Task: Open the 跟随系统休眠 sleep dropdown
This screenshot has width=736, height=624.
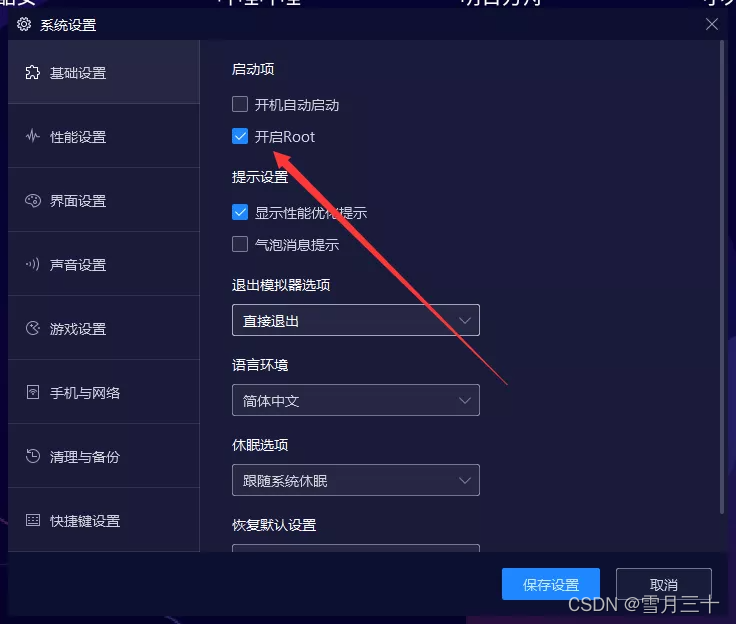Action: (356, 480)
